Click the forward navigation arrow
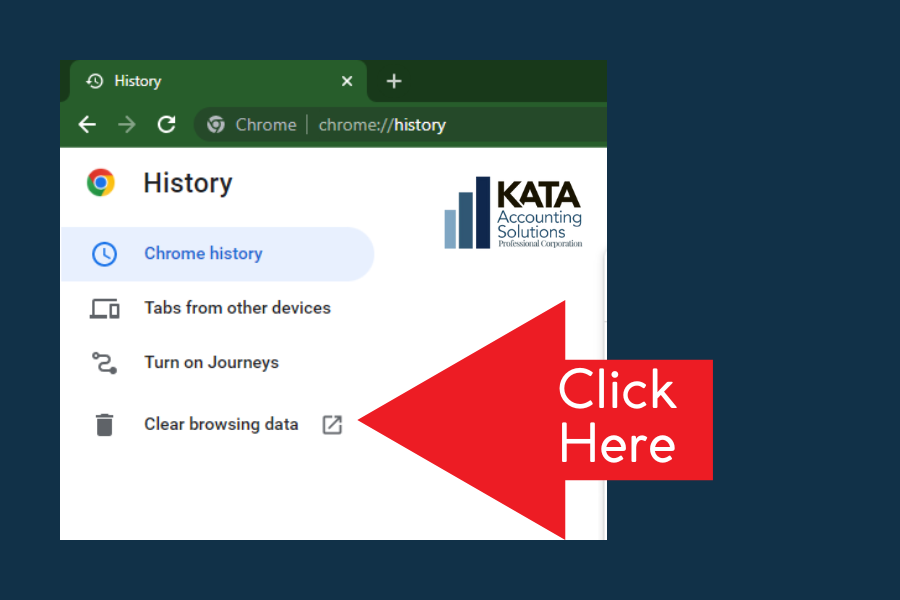The height and width of the screenshot is (600, 900). pos(127,124)
